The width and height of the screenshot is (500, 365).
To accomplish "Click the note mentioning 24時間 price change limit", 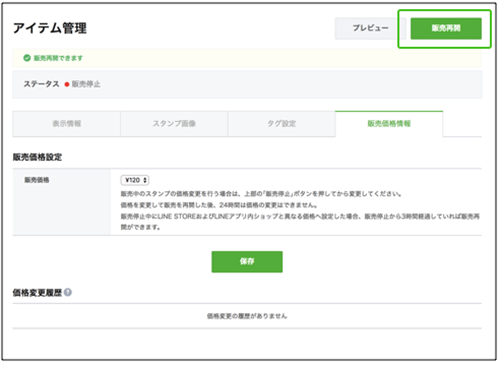I will tap(219, 205).
